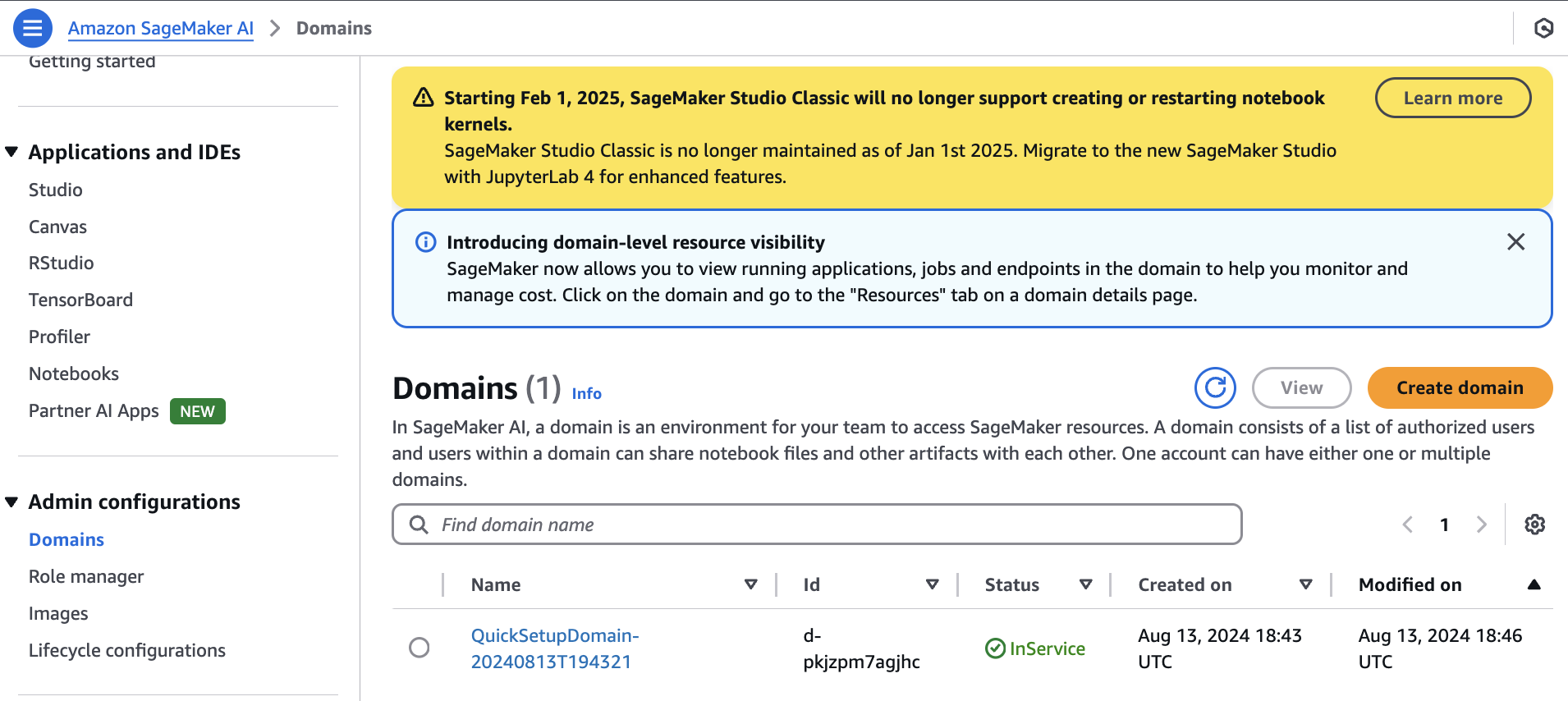
Task: Open RStudio in sidebar
Action: (x=62, y=263)
